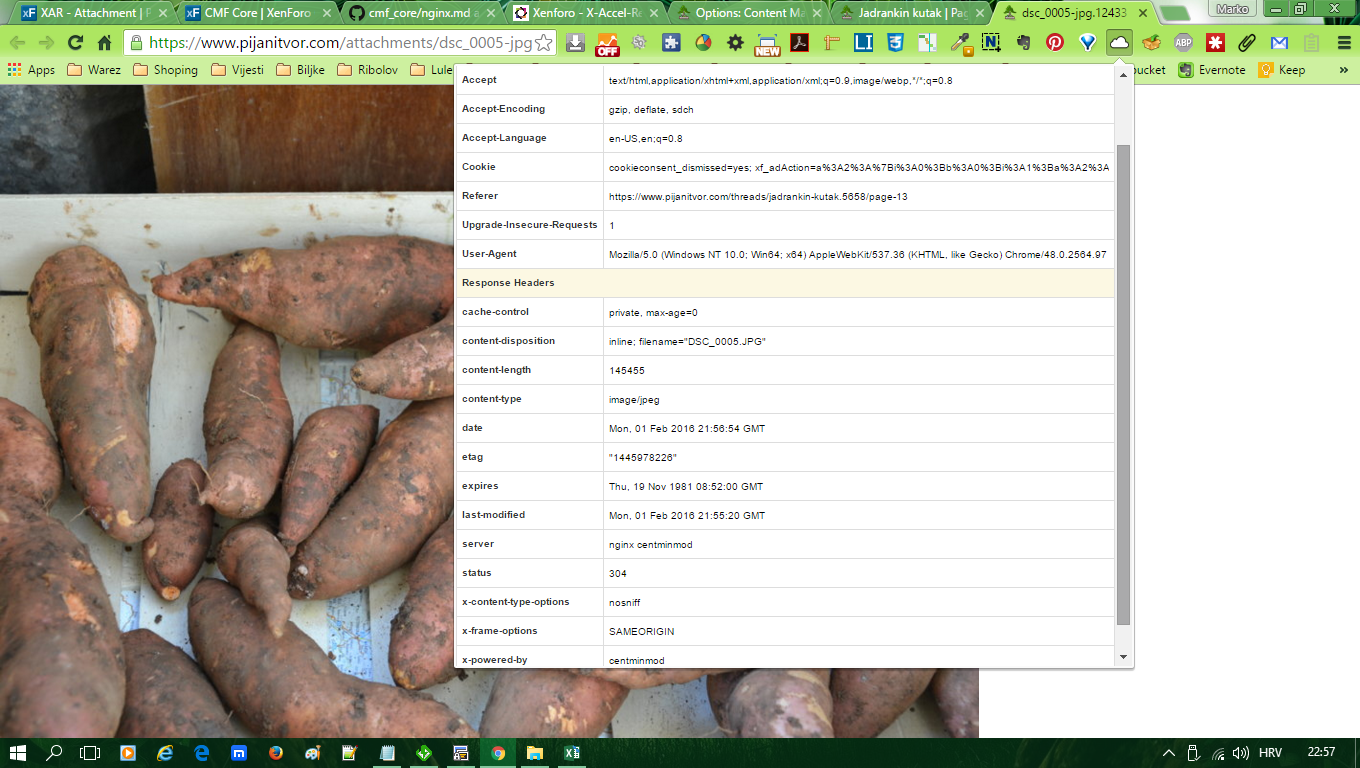This screenshot has height=768, width=1360.
Task: Open Excel from the taskbar
Action: pos(572,753)
